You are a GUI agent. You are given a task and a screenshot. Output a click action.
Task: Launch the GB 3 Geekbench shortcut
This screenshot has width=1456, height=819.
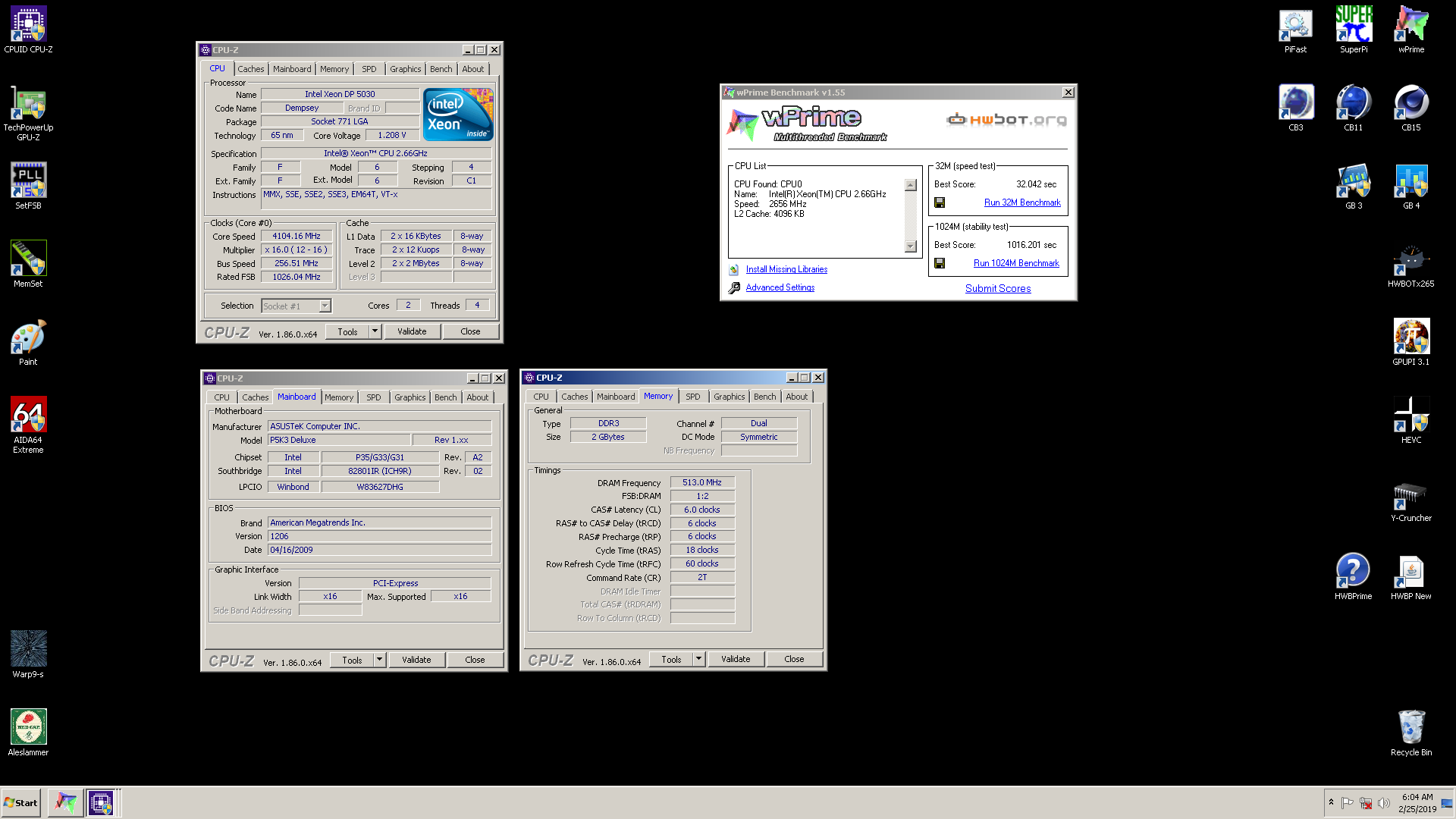tap(1354, 186)
